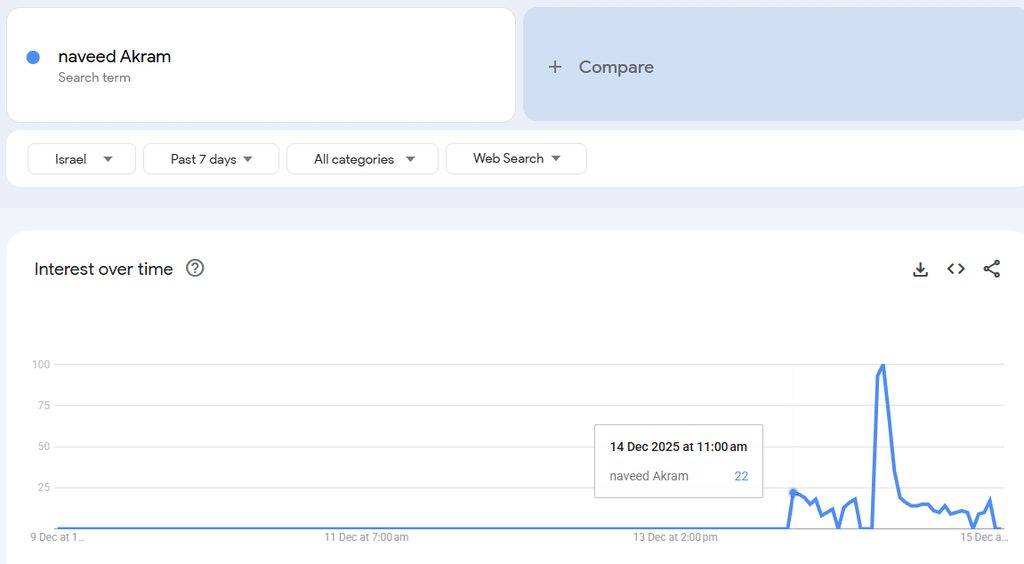Screen dimensions: 1024x564
Task: Click the chart peak at value 100
Action: point(882,365)
